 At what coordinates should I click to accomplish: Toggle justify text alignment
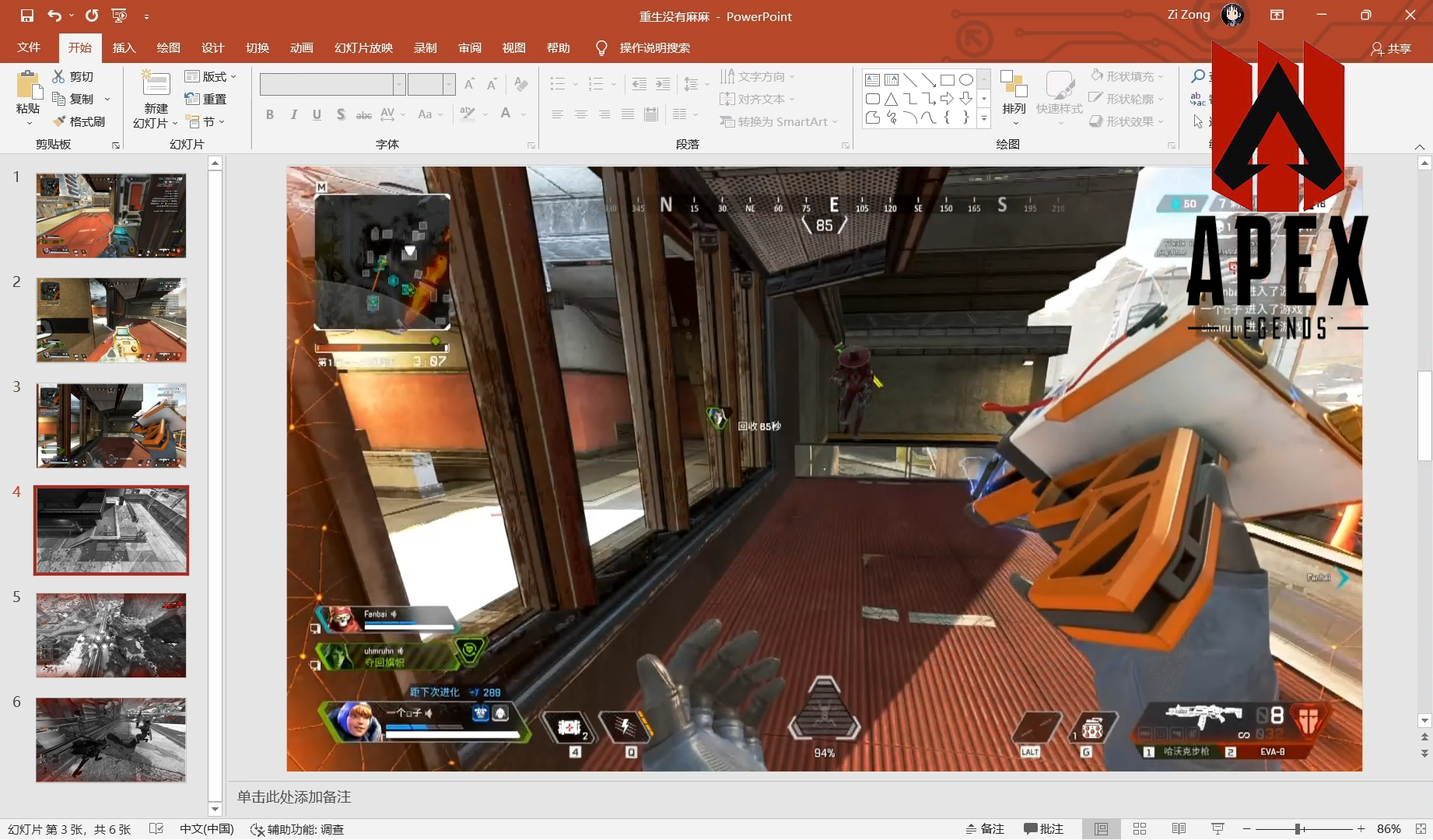click(x=628, y=114)
